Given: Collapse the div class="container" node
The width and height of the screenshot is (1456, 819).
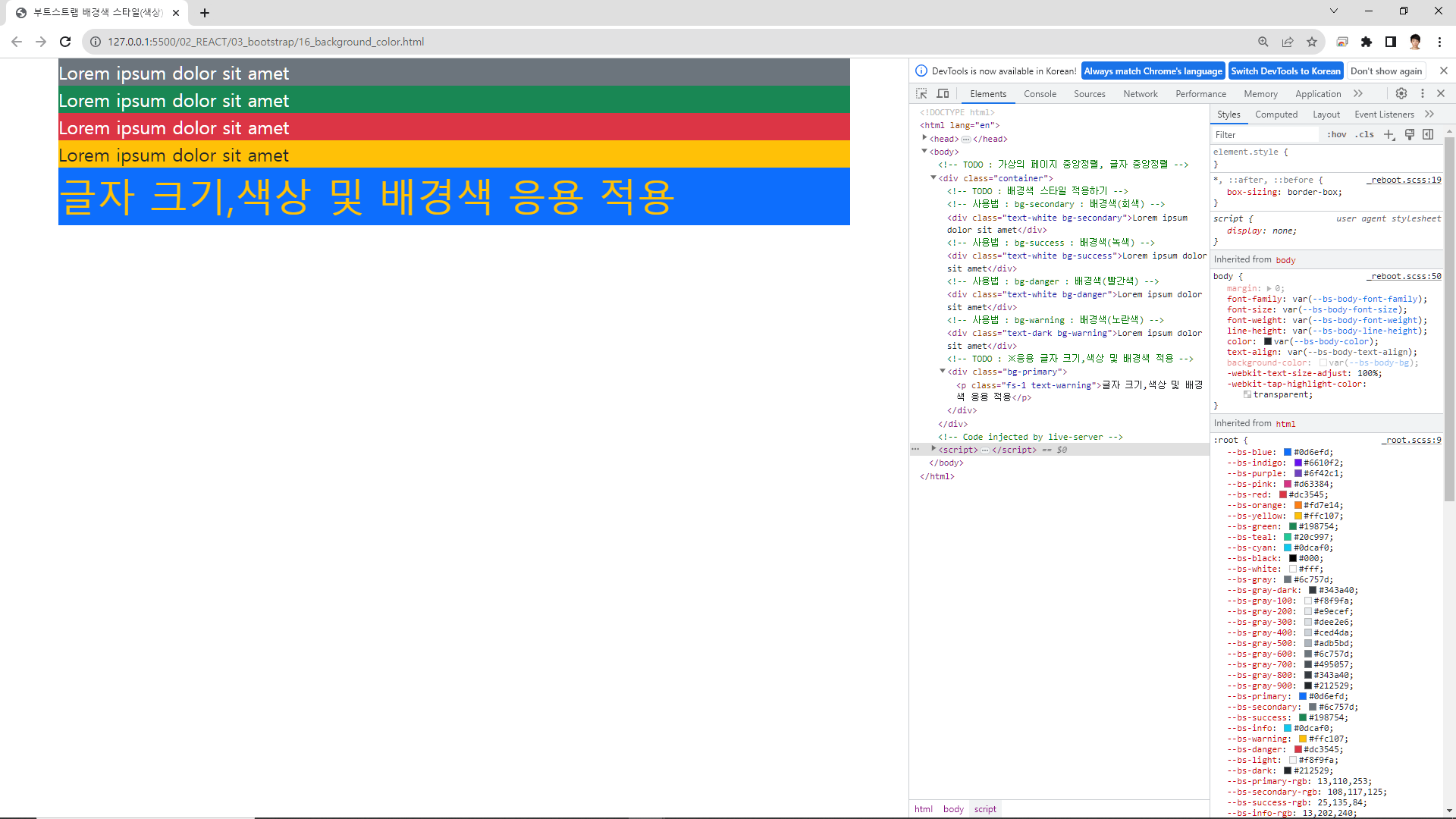Looking at the screenshot, I should click(x=934, y=177).
